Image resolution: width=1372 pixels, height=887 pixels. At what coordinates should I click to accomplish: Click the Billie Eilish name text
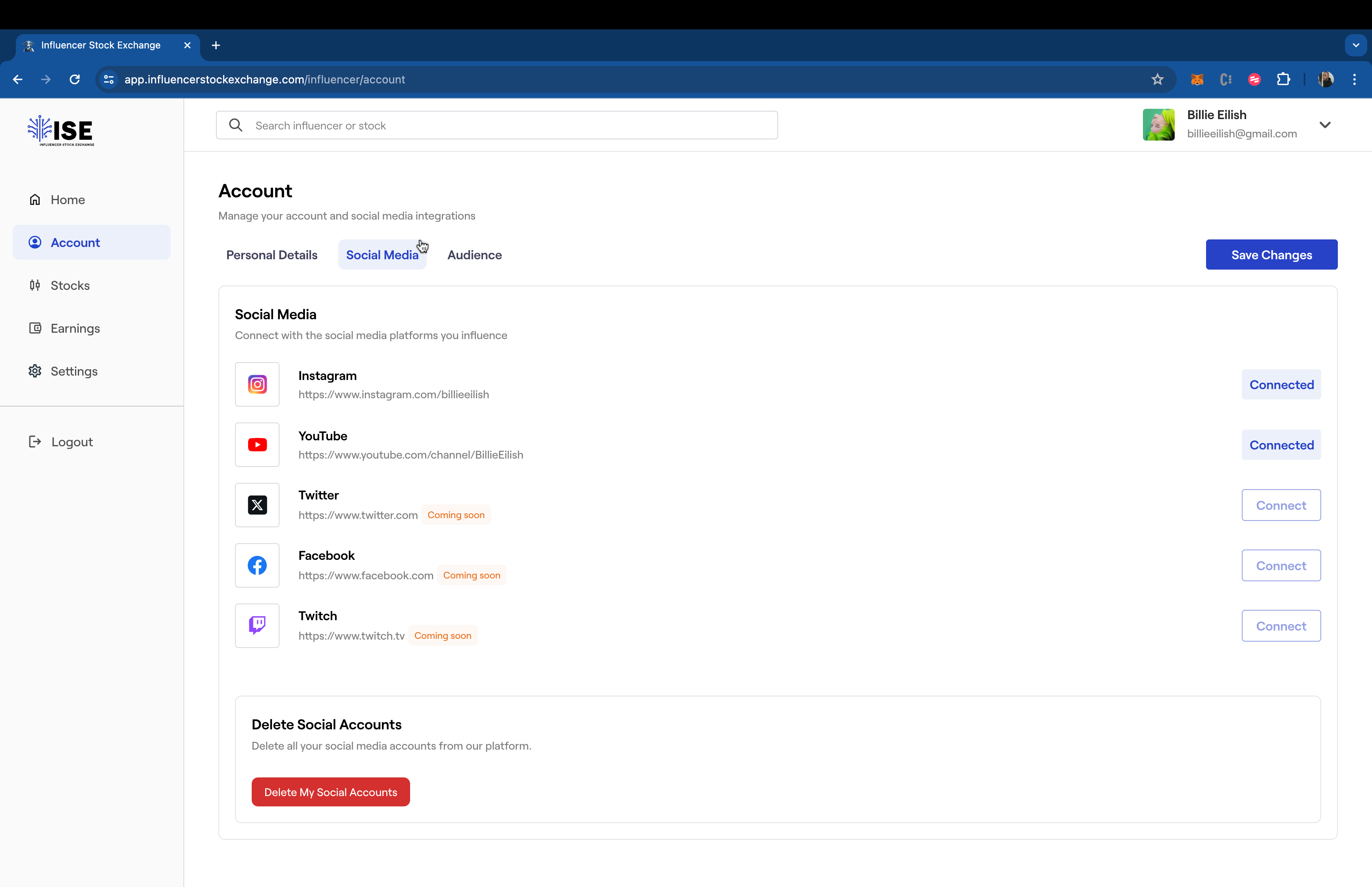point(1216,115)
